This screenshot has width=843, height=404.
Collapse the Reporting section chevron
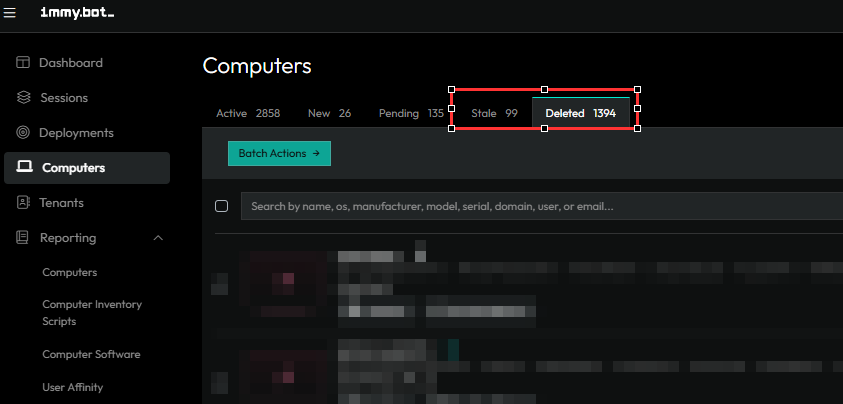(x=158, y=238)
